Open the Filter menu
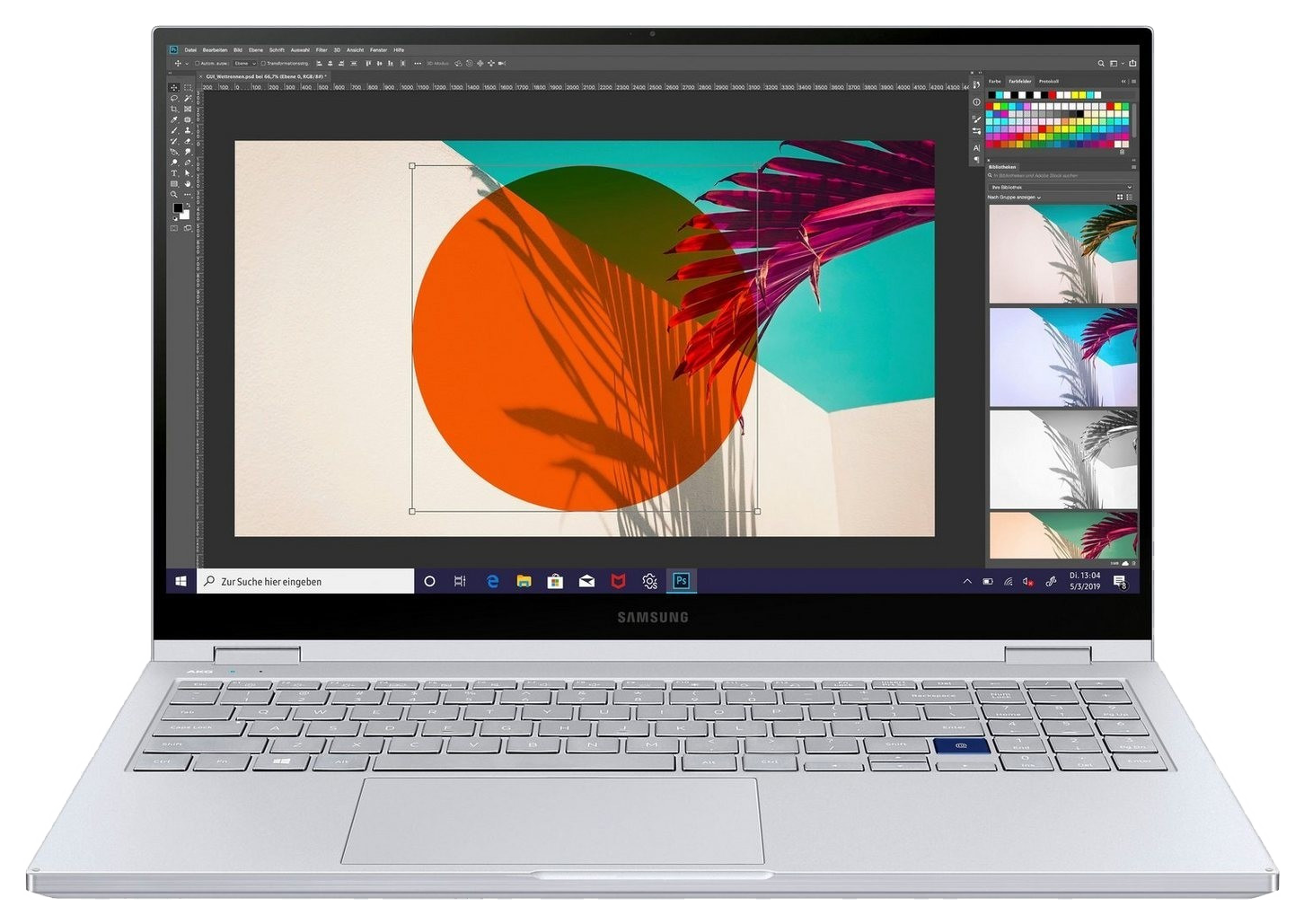The image size is (1304, 924). (322, 50)
